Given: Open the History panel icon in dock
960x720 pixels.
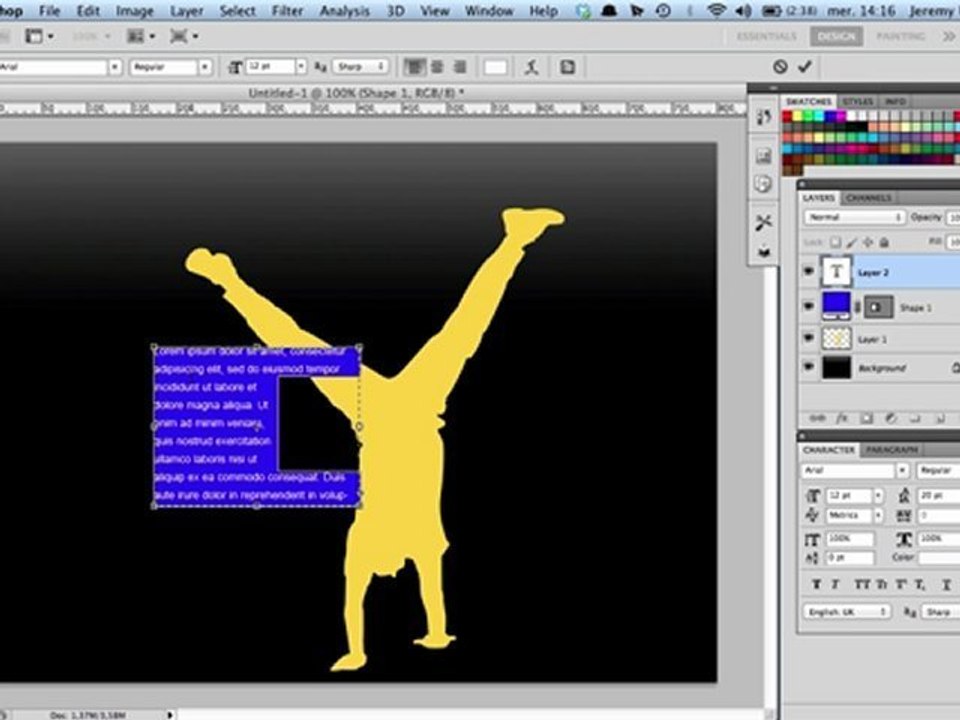Looking at the screenshot, I should click(763, 116).
